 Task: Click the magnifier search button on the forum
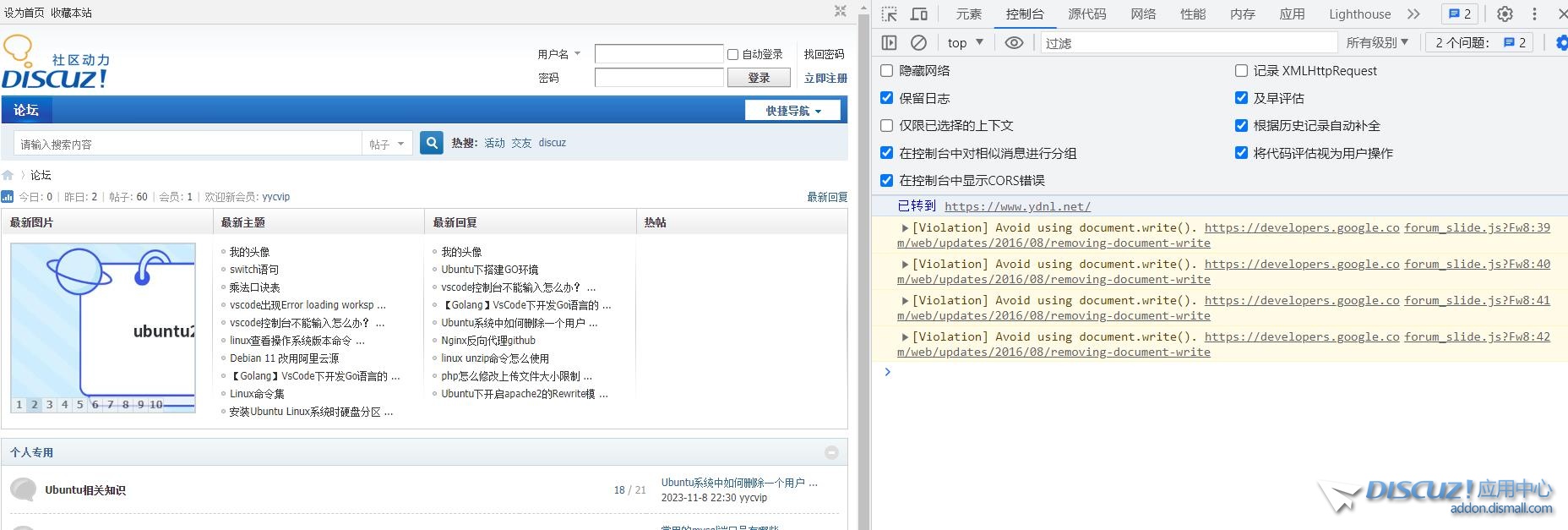pos(432,143)
